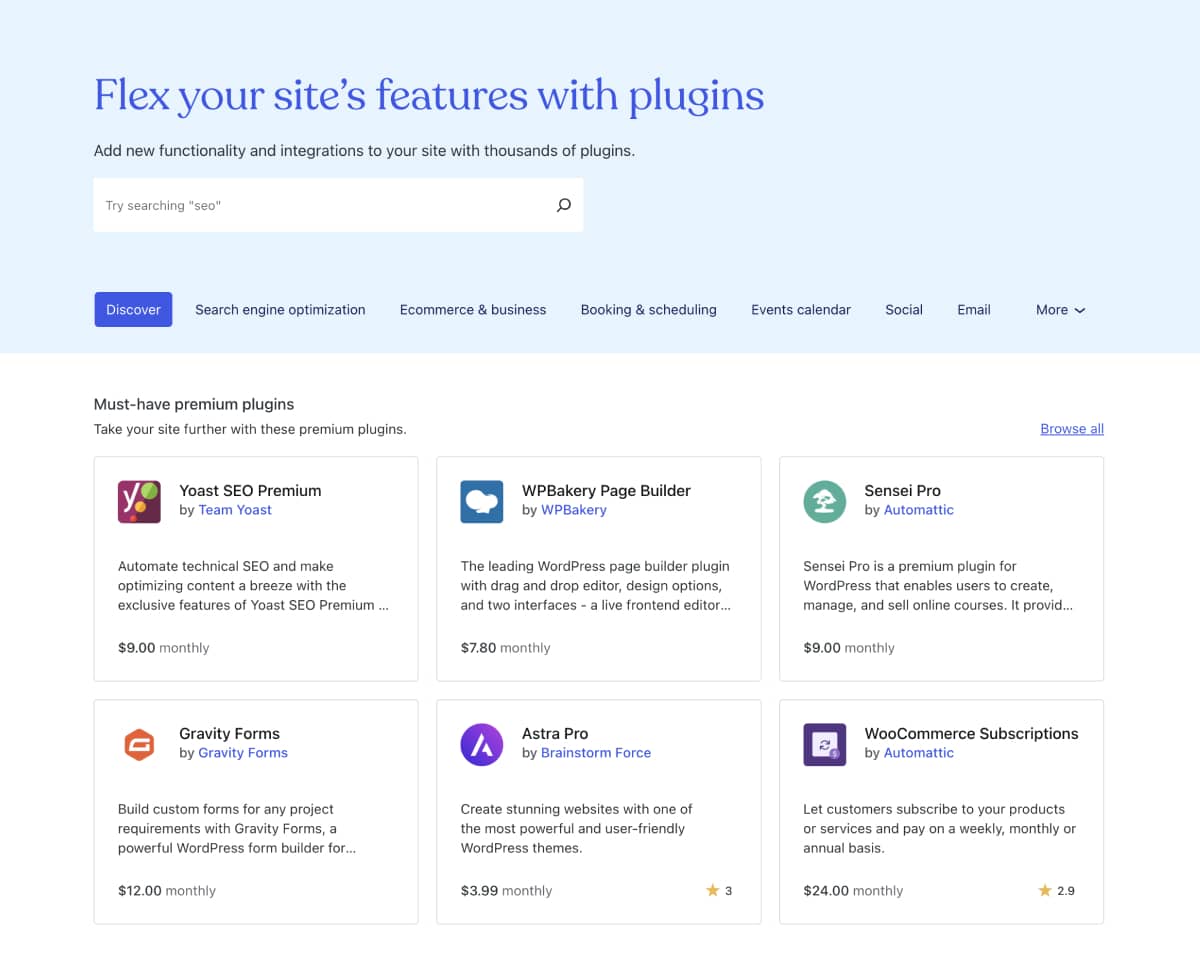This screenshot has width=1200, height=961.
Task: Open the Gravity Forms plugin title
Action: [x=229, y=733]
